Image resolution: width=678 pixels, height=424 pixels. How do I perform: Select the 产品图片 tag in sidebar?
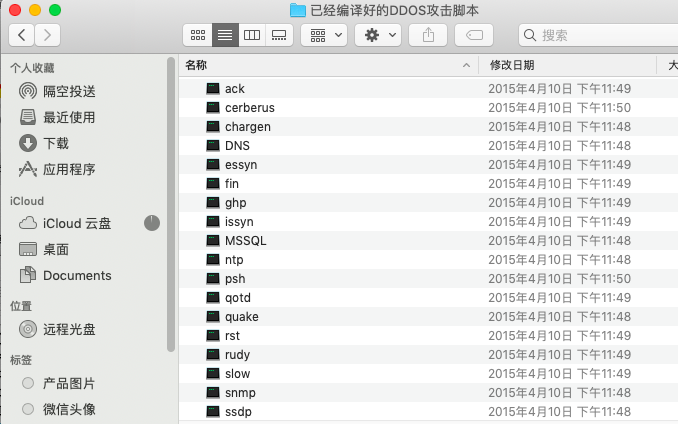58,383
